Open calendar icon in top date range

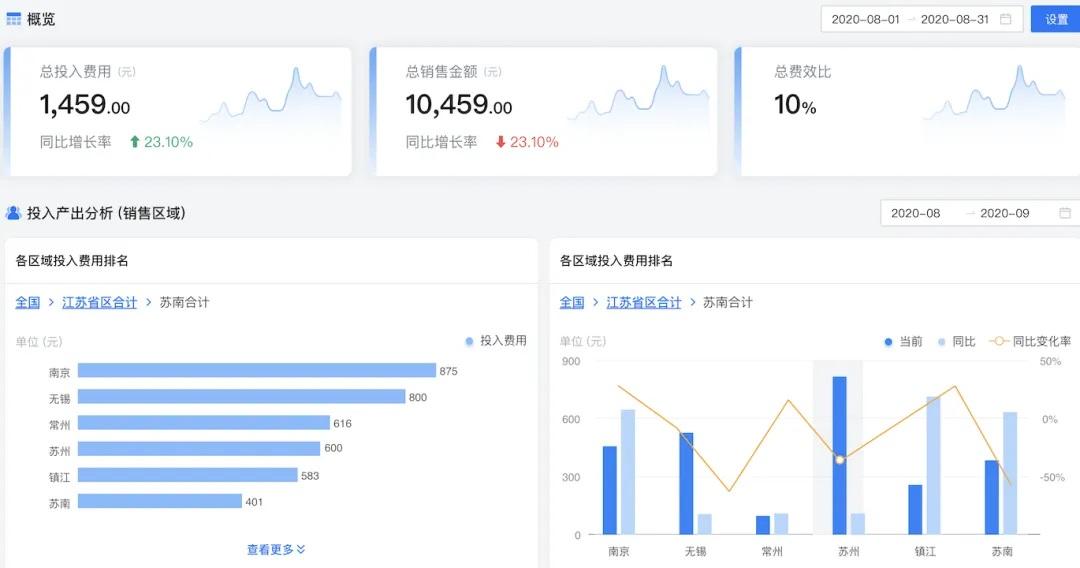[1006, 19]
